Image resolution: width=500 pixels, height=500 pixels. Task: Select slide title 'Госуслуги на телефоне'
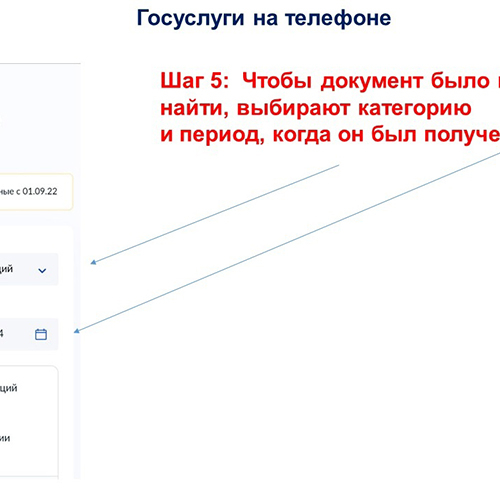coord(264,18)
